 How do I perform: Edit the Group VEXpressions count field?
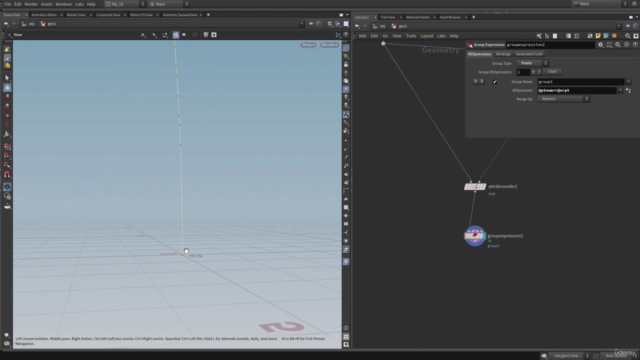click(x=523, y=72)
